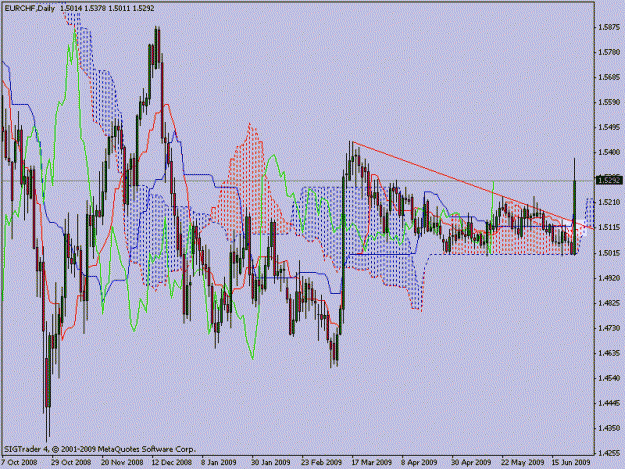Click the 1.4445 price axis label
Viewport: 625px width, 469px height.
click(609, 404)
